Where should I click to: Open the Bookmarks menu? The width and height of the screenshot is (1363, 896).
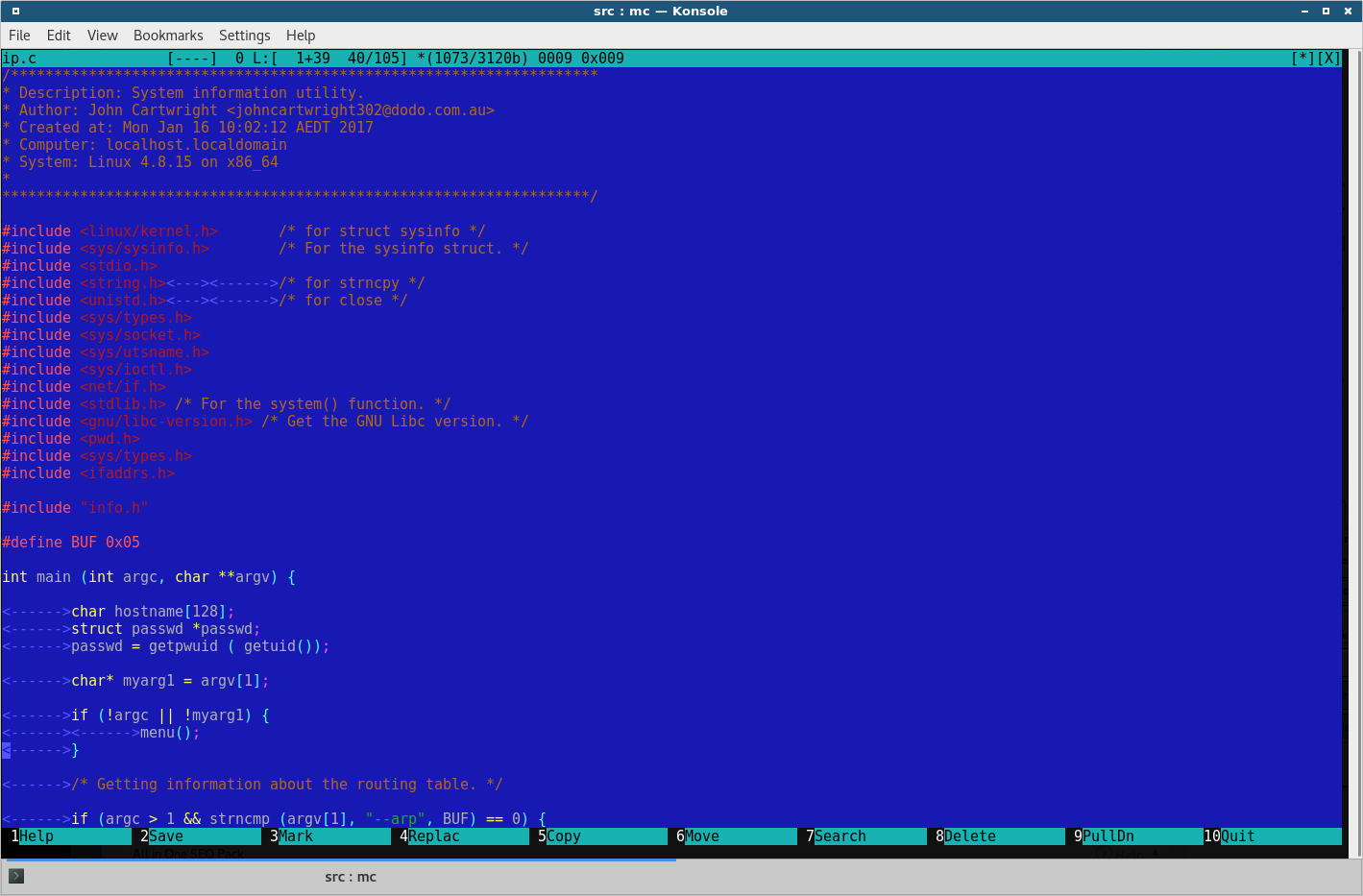[x=168, y=36]
